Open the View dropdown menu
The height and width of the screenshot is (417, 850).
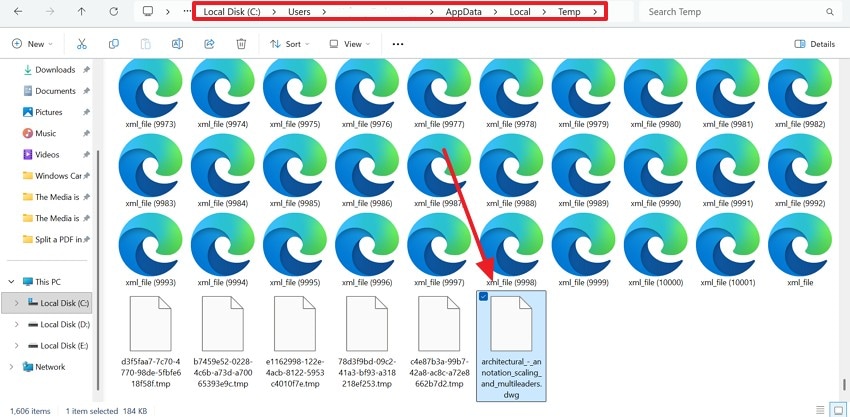[x=350, y=44]
